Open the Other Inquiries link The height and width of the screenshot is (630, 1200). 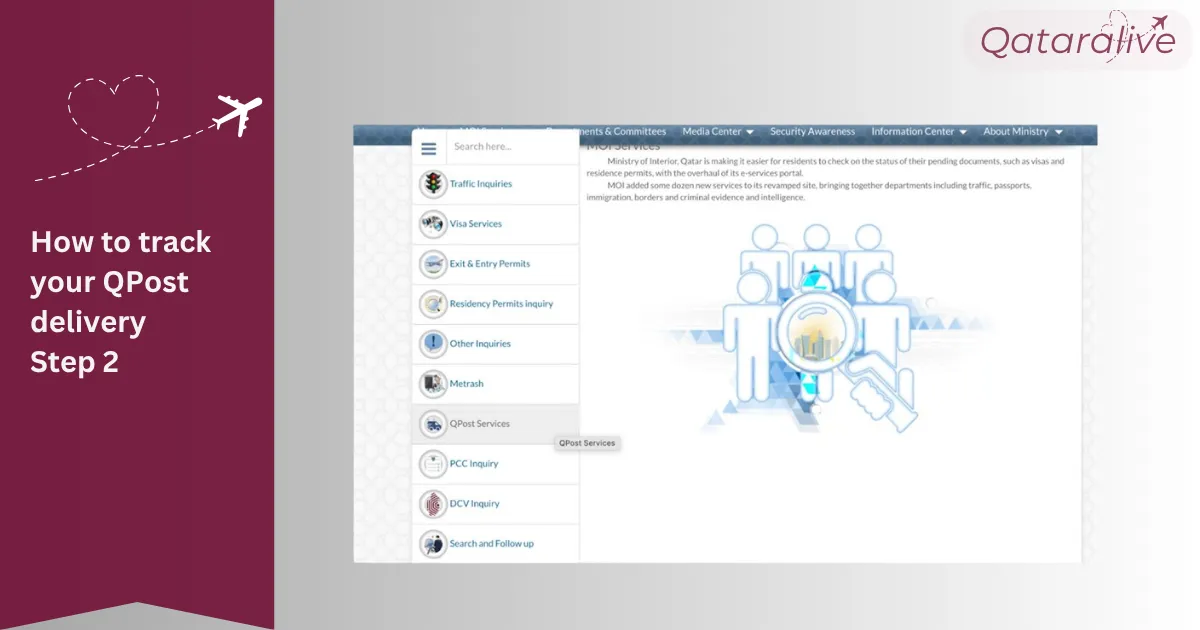pos(480,344)
